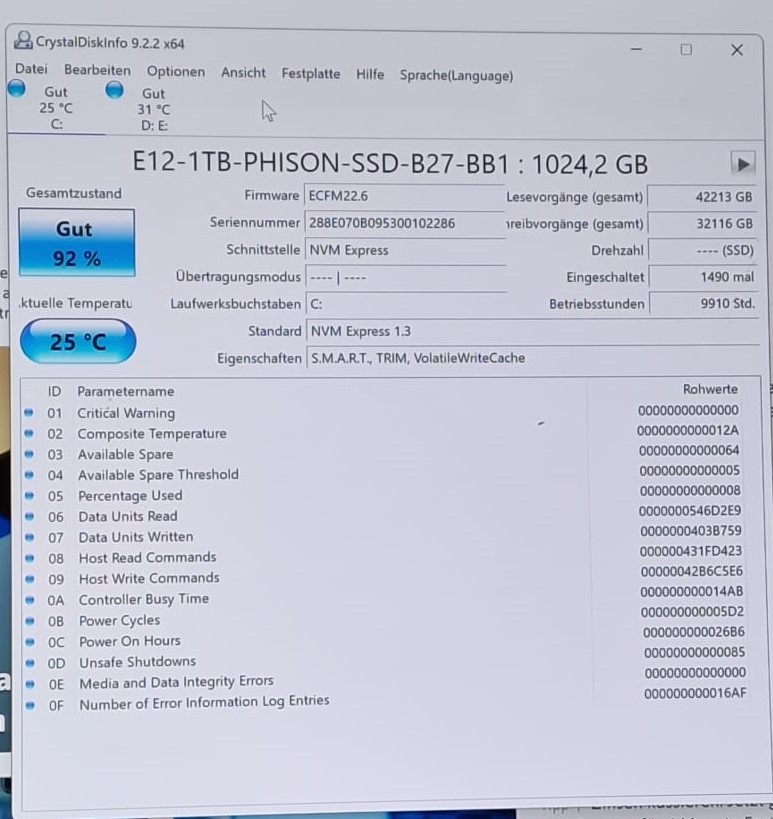The image size is (773, 819).
Task: Minimize the CrystalDiskInfo window
Action: tap(636, 49)
